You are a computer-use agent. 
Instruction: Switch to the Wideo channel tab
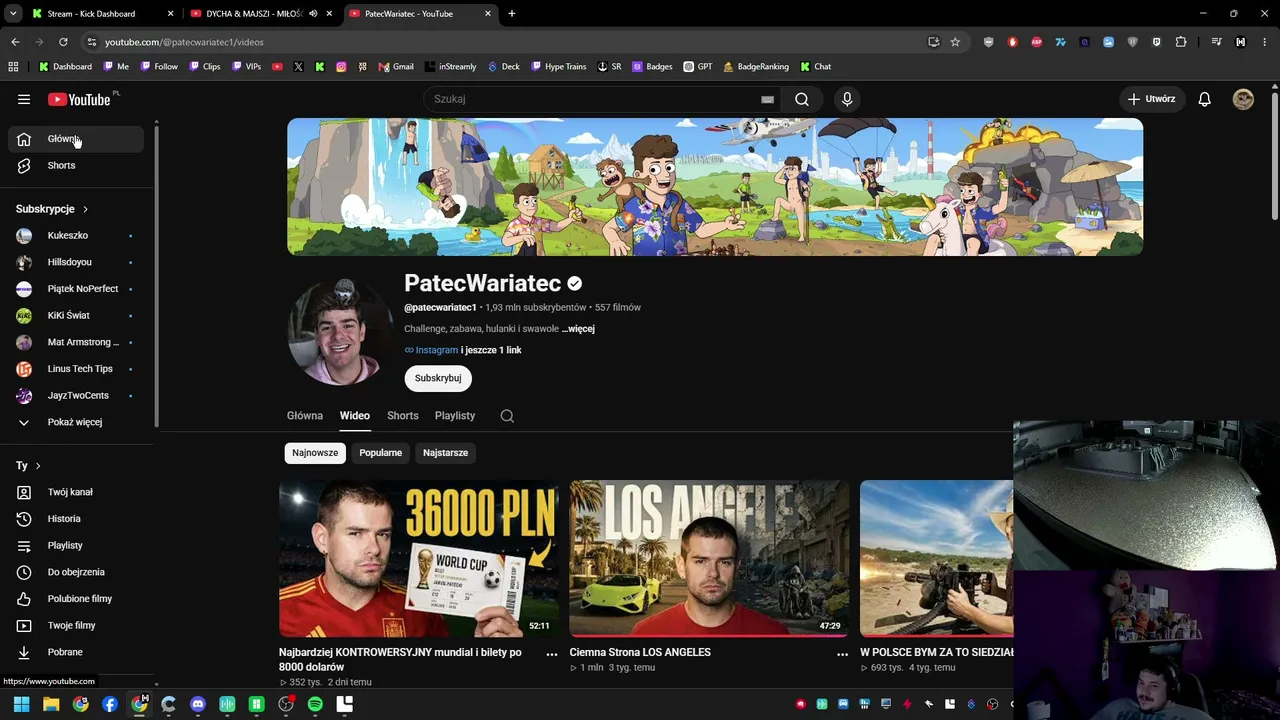click(354, 416)
